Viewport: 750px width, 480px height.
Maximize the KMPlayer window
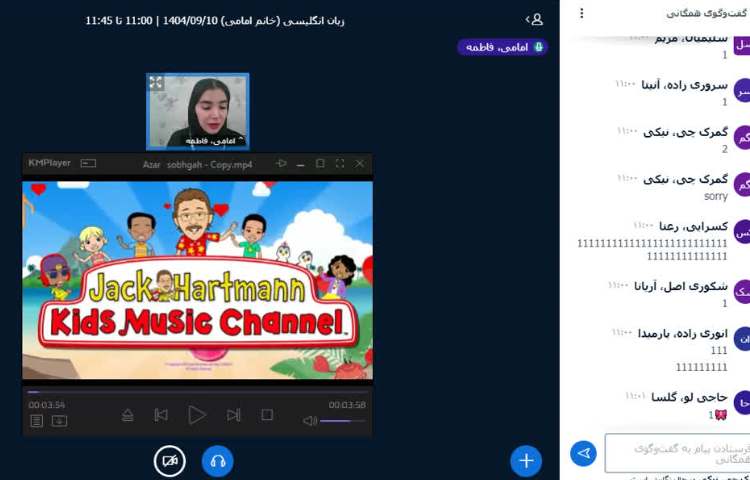click(x=320, y=164)
